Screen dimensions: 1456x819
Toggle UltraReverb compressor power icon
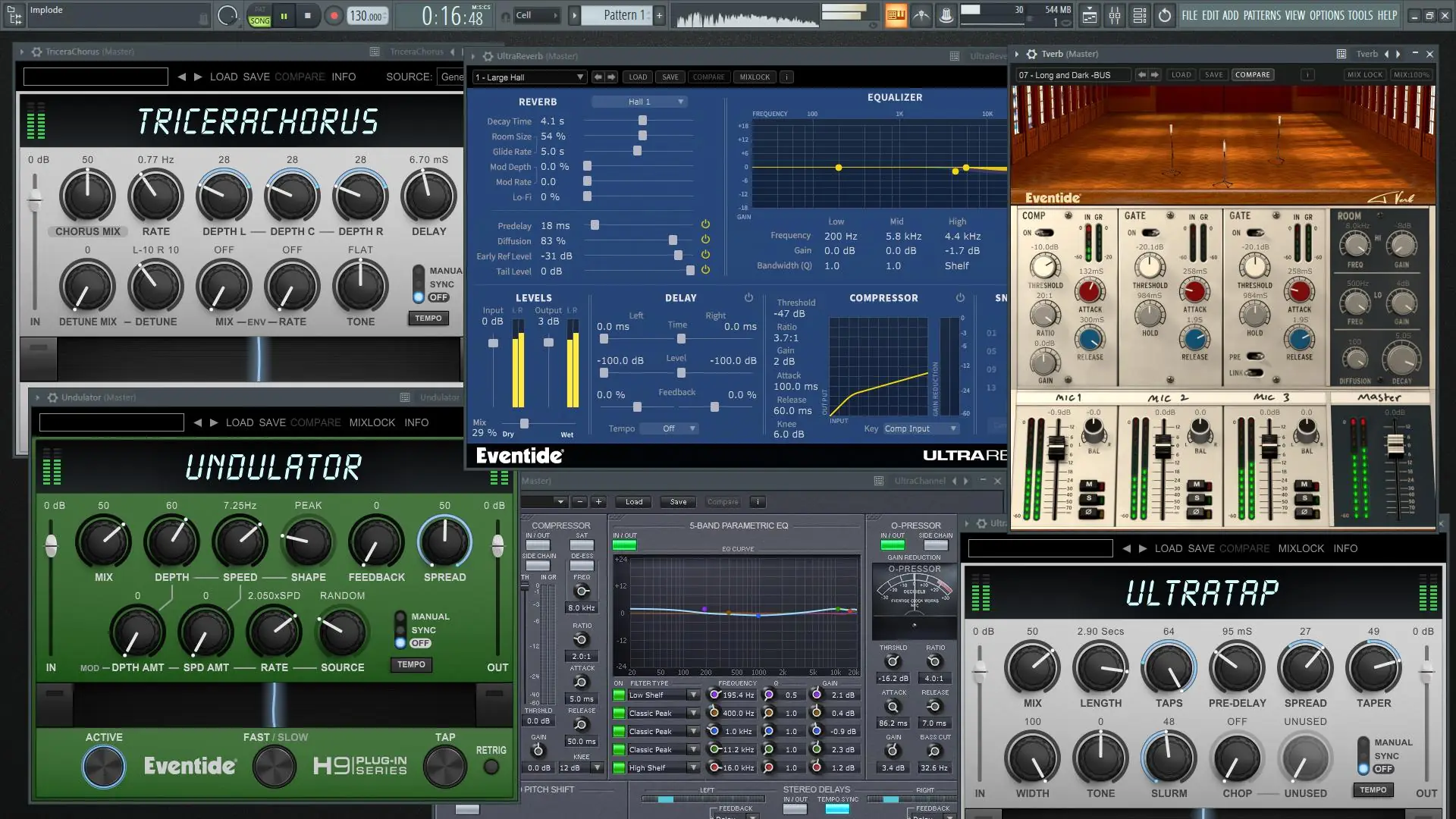point(960,298)
